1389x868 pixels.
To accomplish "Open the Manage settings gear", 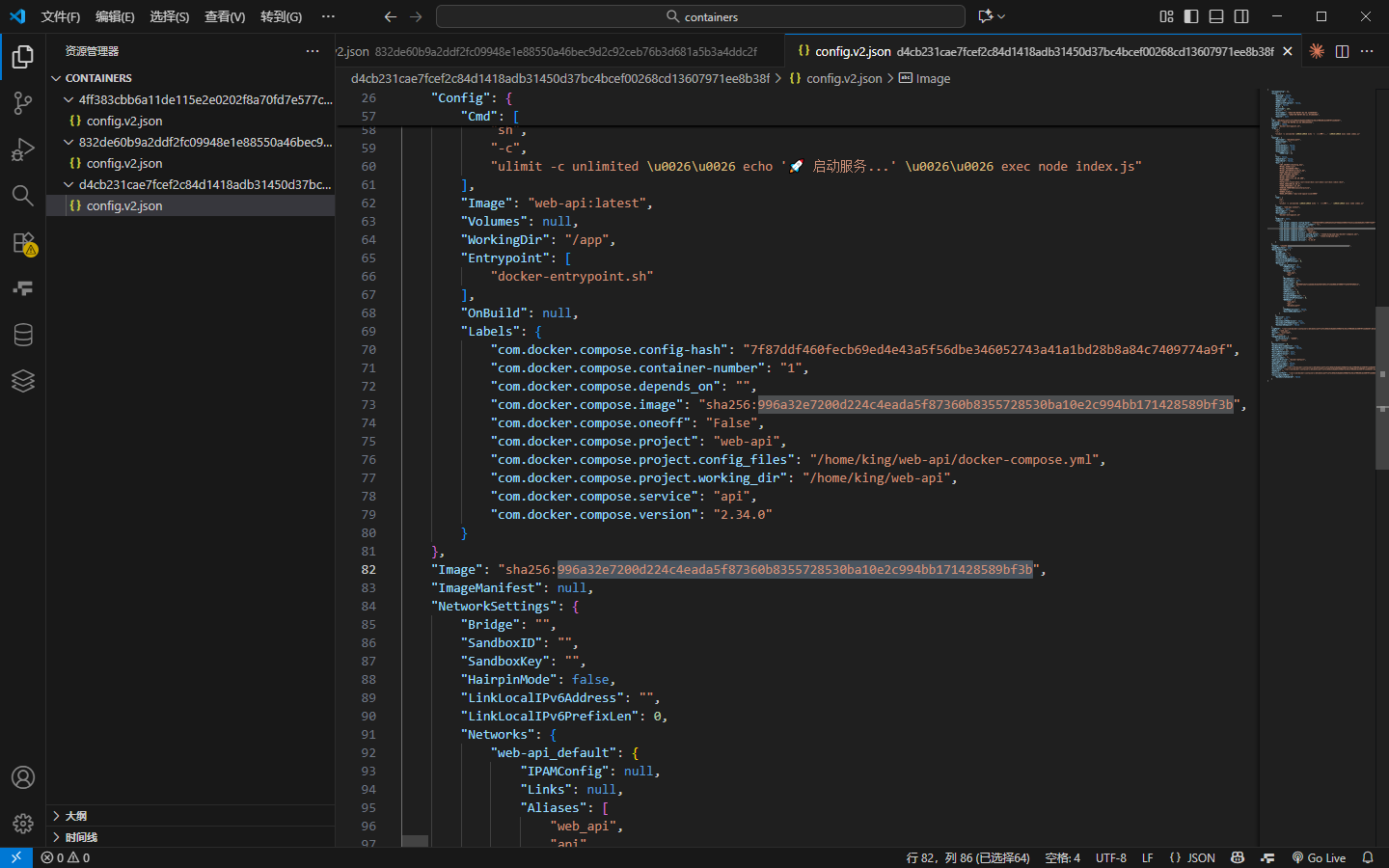I will click(x=23, y=824).
